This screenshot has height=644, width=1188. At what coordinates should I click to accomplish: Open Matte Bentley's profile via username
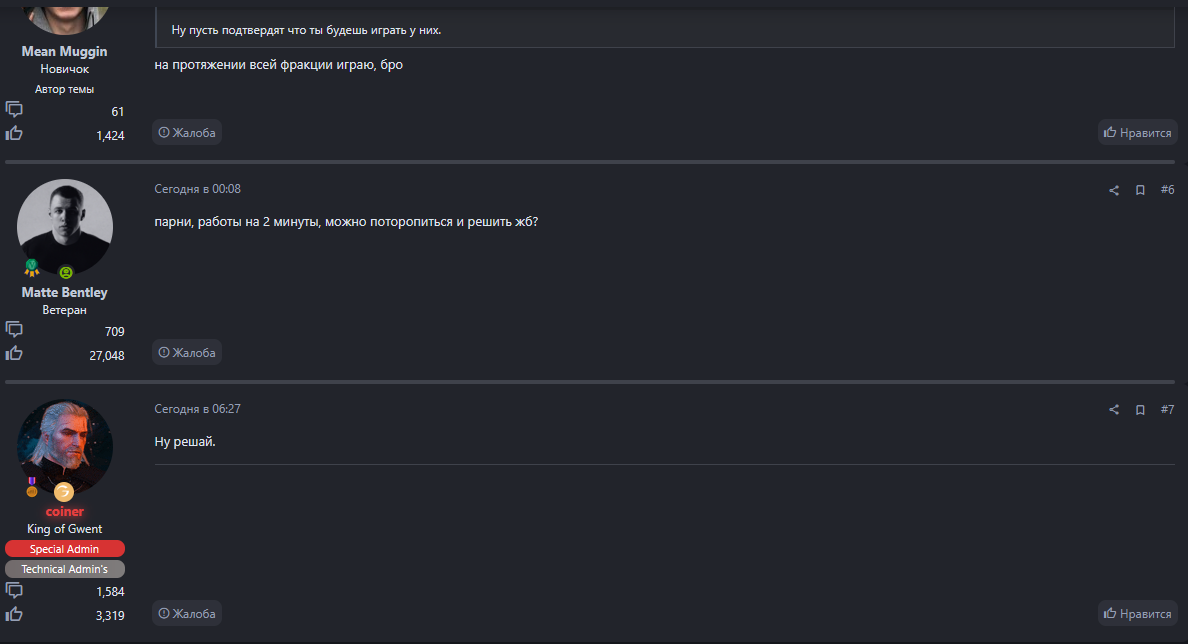pyautogui.click(x=65, y=292)
